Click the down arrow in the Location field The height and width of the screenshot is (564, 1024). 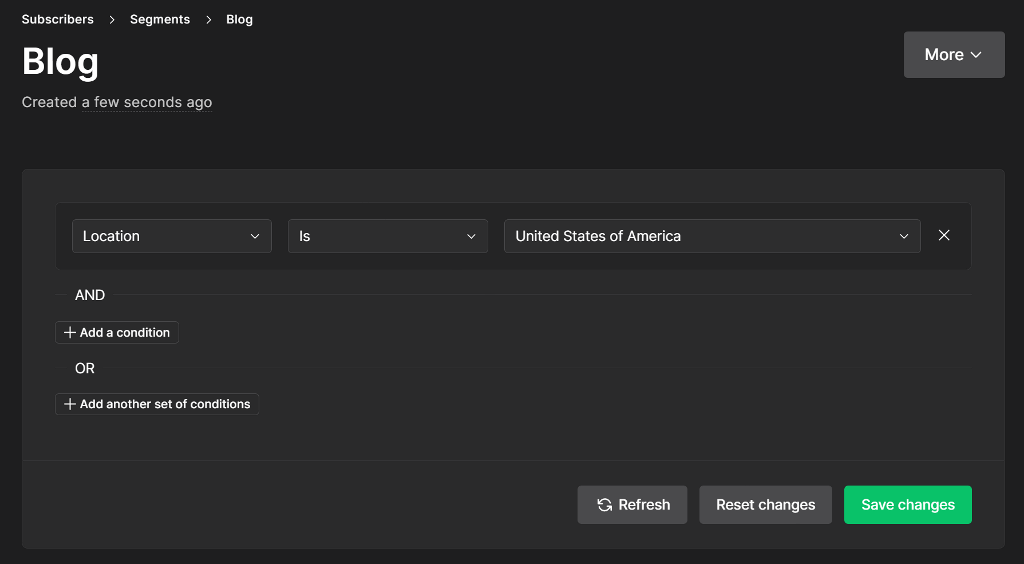(x=255, y=237)
